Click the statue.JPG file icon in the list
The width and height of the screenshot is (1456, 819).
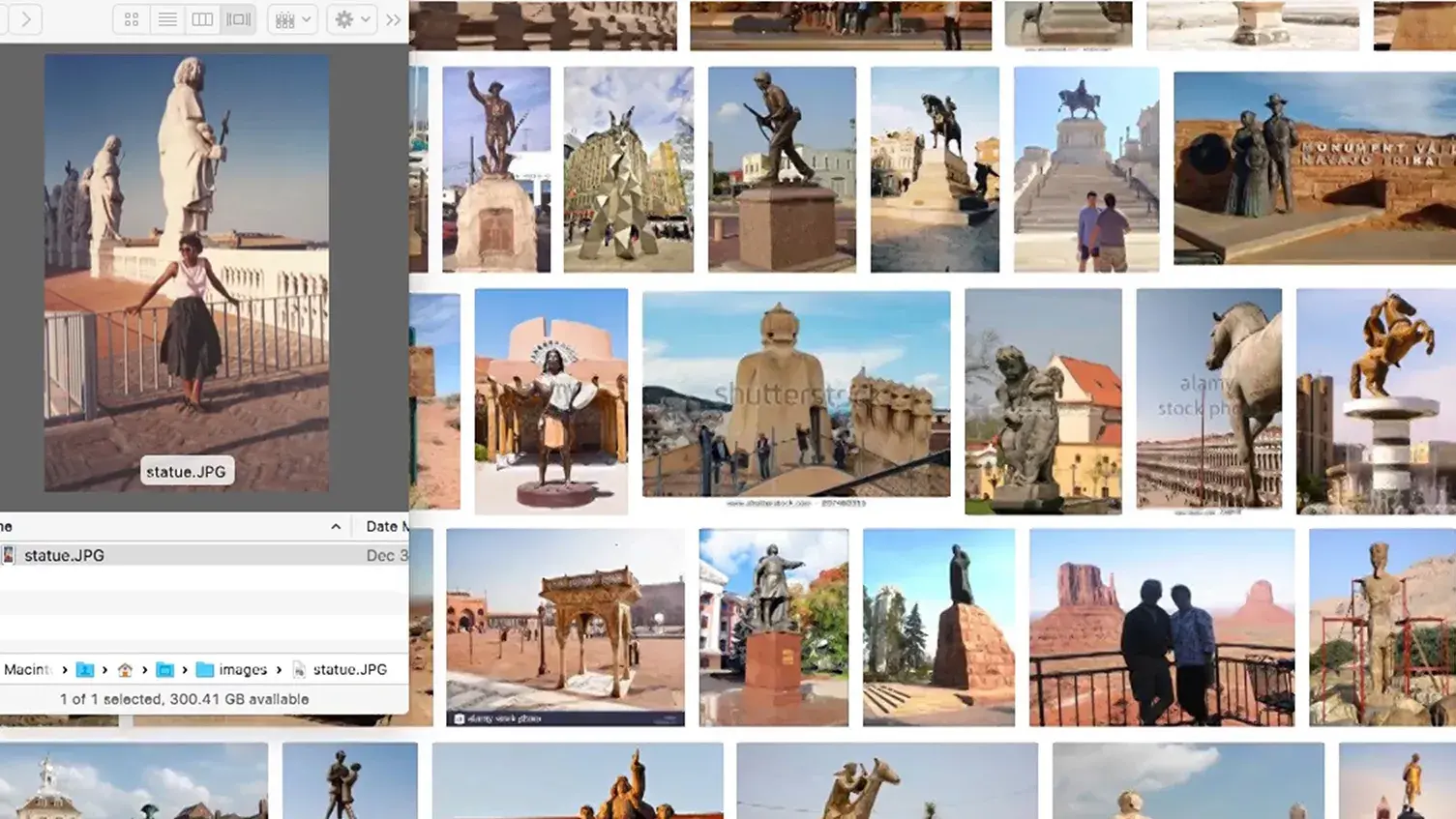pos(9,554)
